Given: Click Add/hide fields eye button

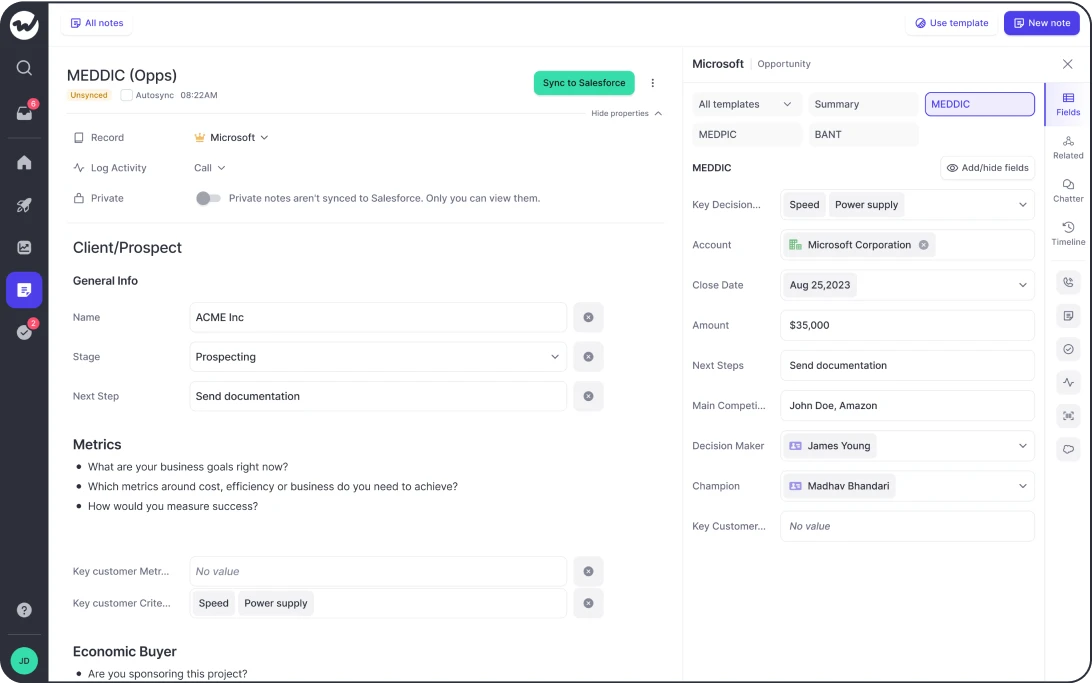Looking at the screenshot, I should [988, 168].
